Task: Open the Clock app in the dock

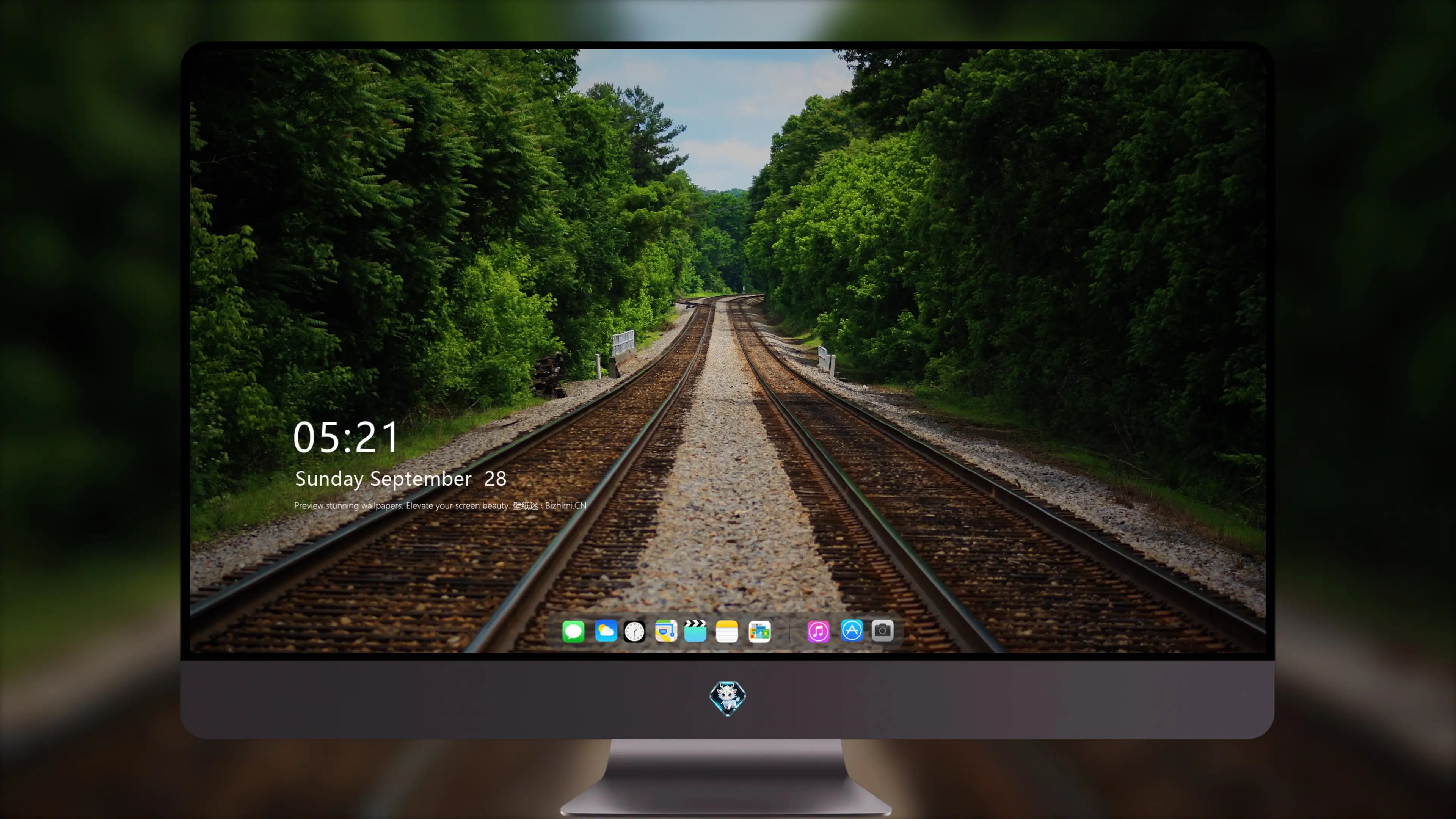Action: click(x=634, y=631)
